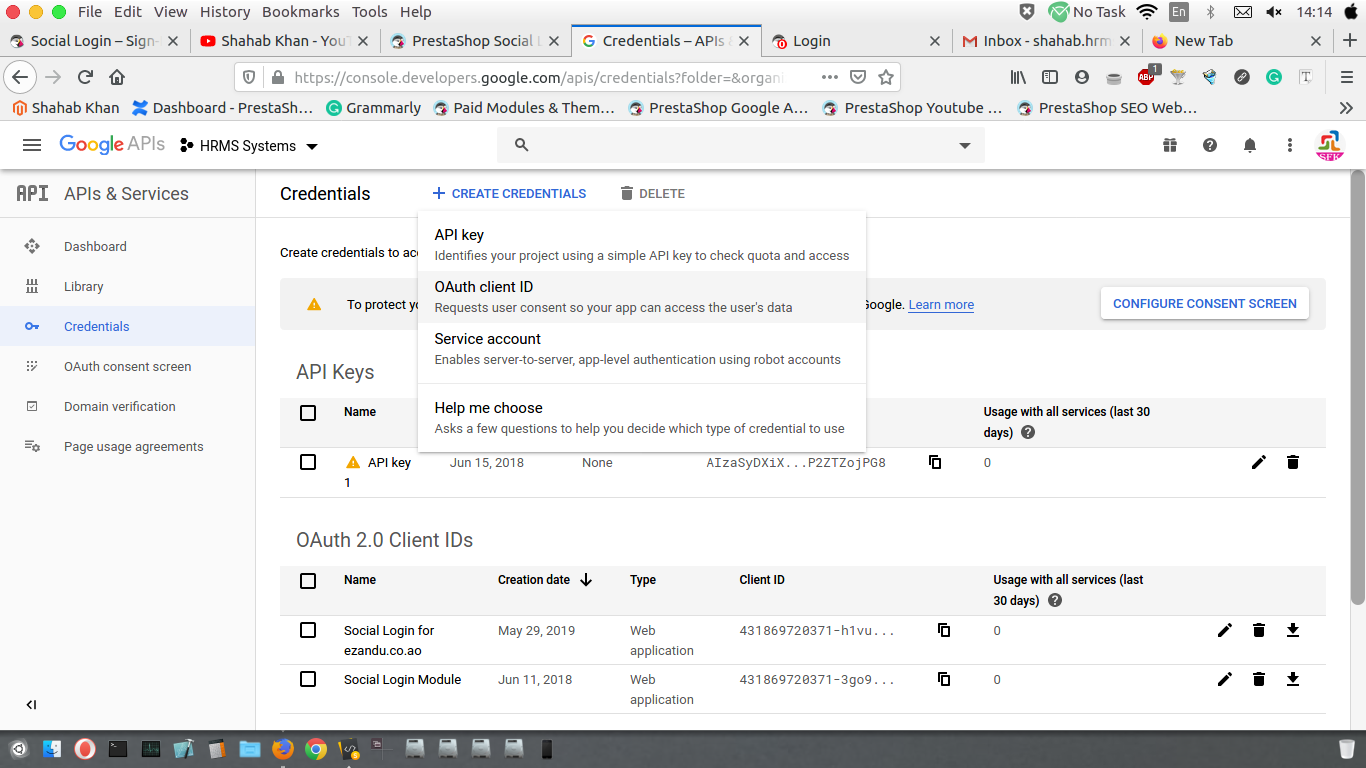Expand the HRMS Systems project selector
Screen dimensions: 1366x768
pyautogui.click(x=249, y=146)
